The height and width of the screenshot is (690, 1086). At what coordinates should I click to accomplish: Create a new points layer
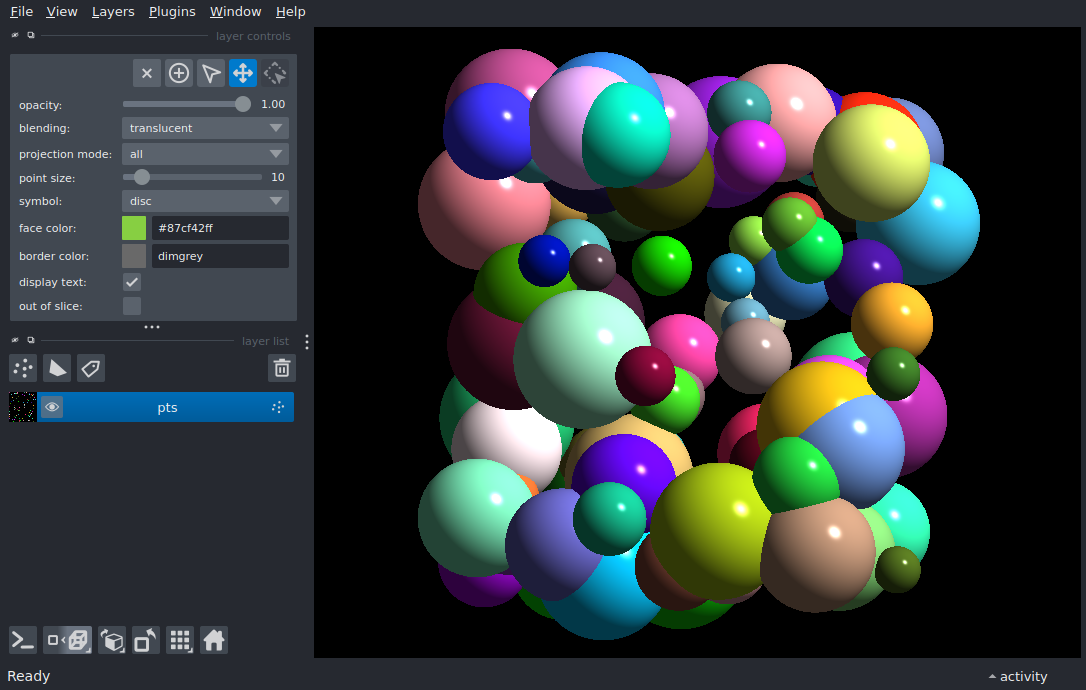pyautogui.click(x=23, y=368)
